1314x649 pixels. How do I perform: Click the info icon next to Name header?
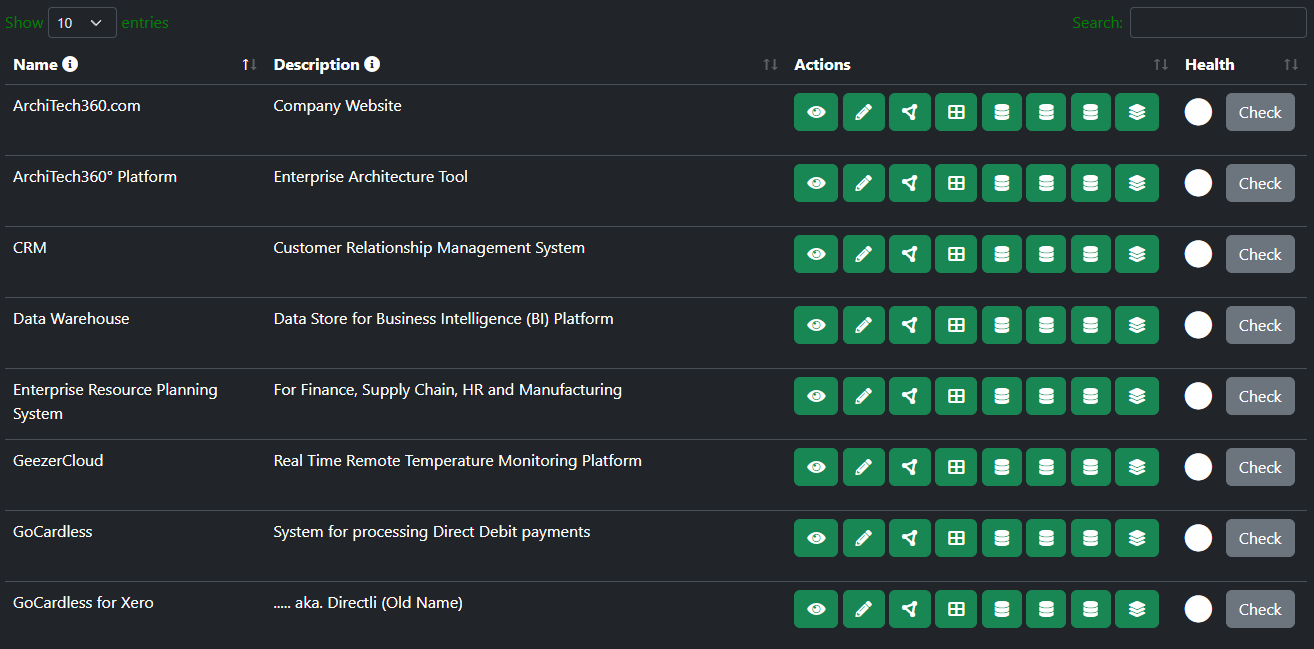tap(70, 64)
